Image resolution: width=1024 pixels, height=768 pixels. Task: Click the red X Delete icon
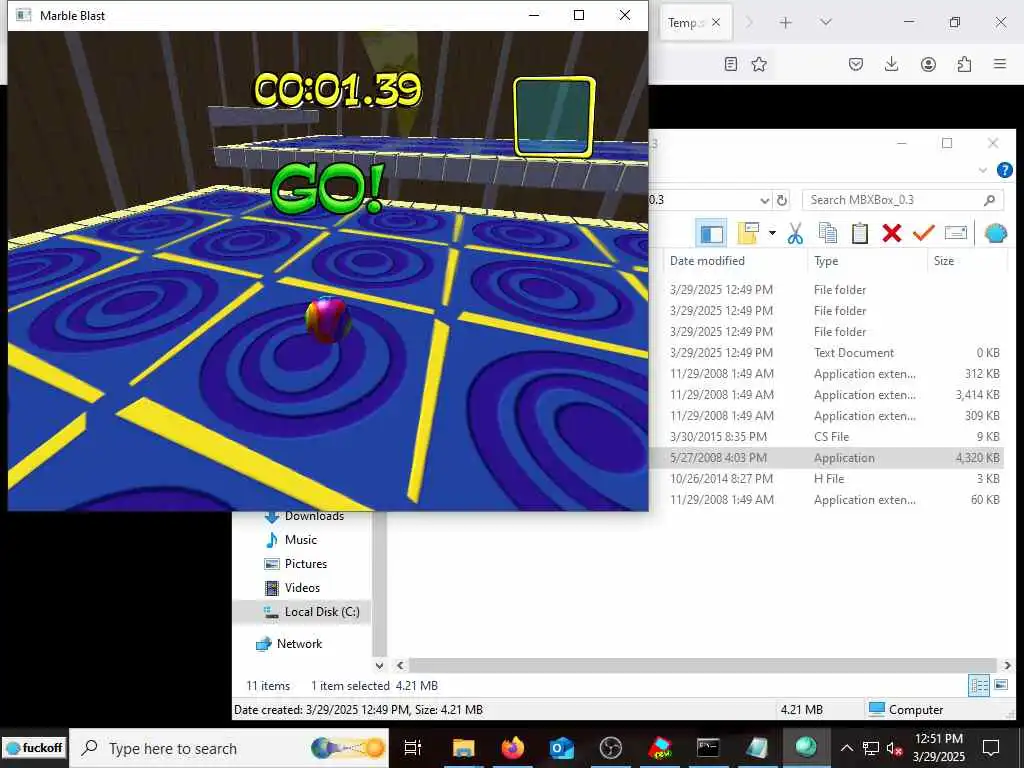(x=891, y=233)
